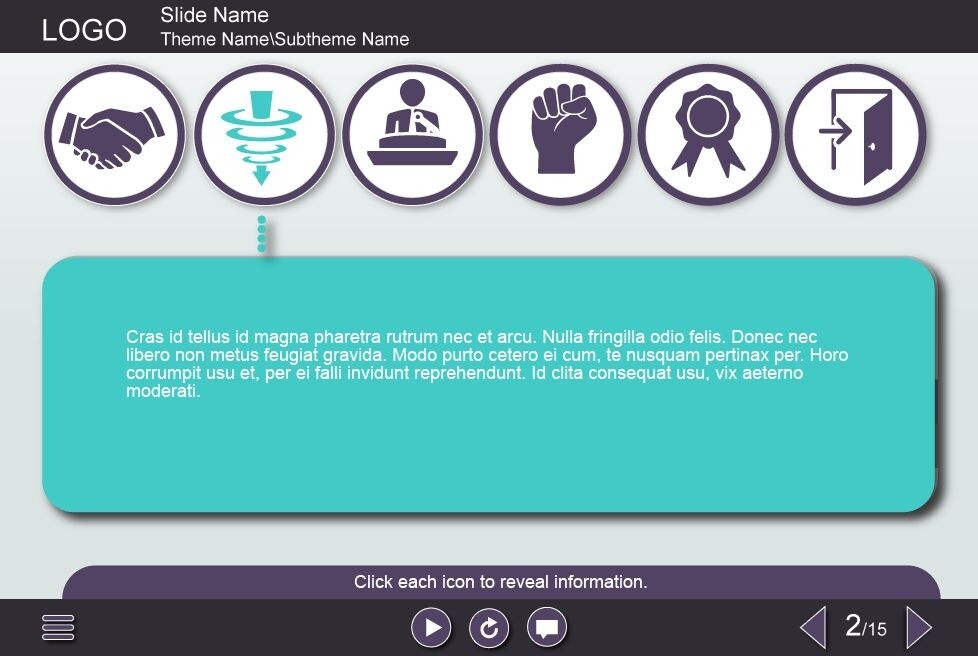Click the 2/15 slide counter
This screenshot has height=656, width=978.
coord(865,627)
